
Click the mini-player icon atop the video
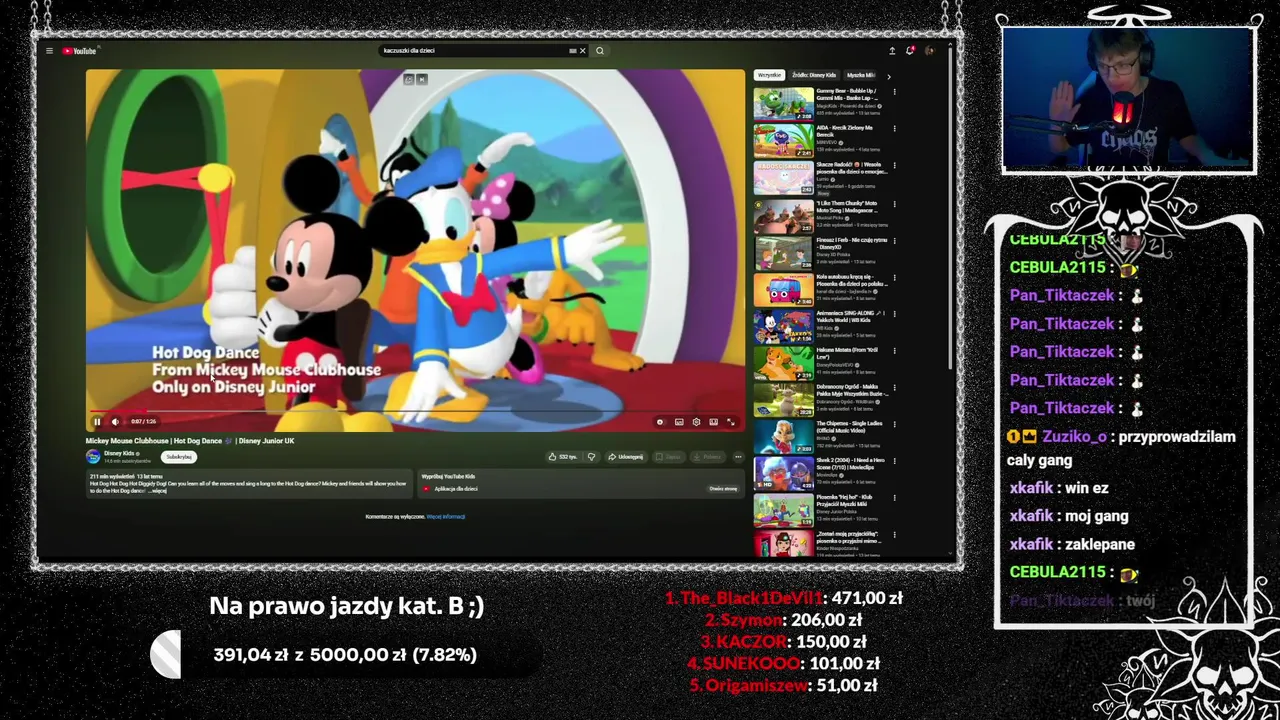[409, 79]
